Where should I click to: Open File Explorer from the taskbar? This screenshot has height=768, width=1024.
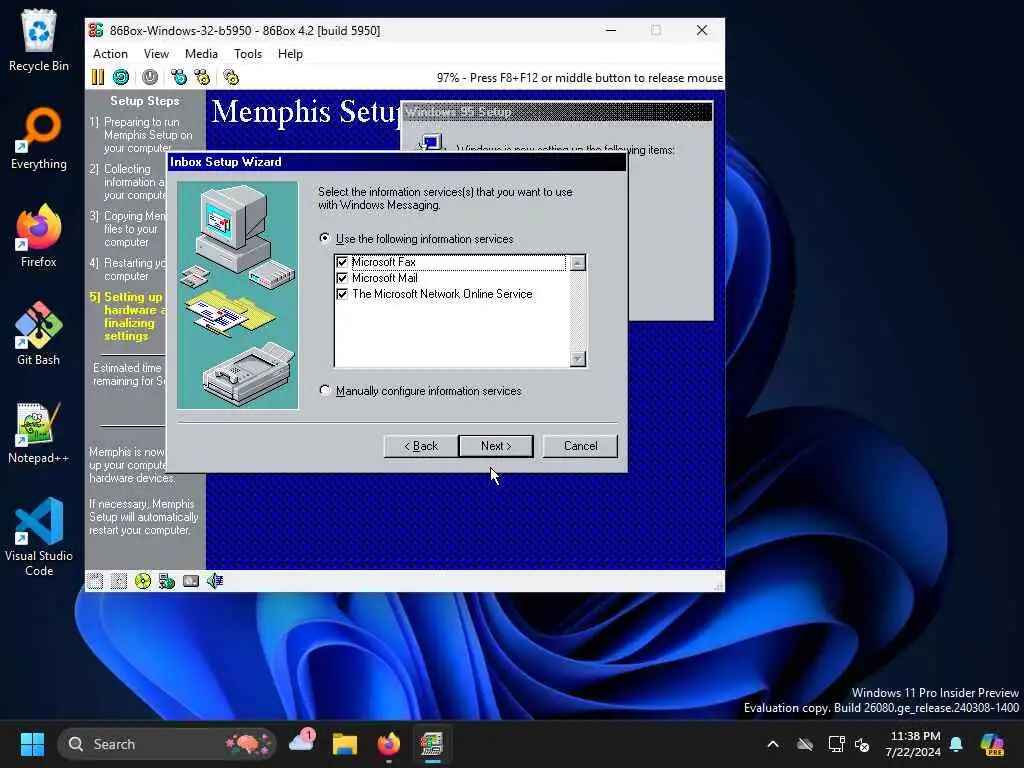(345, 744)
